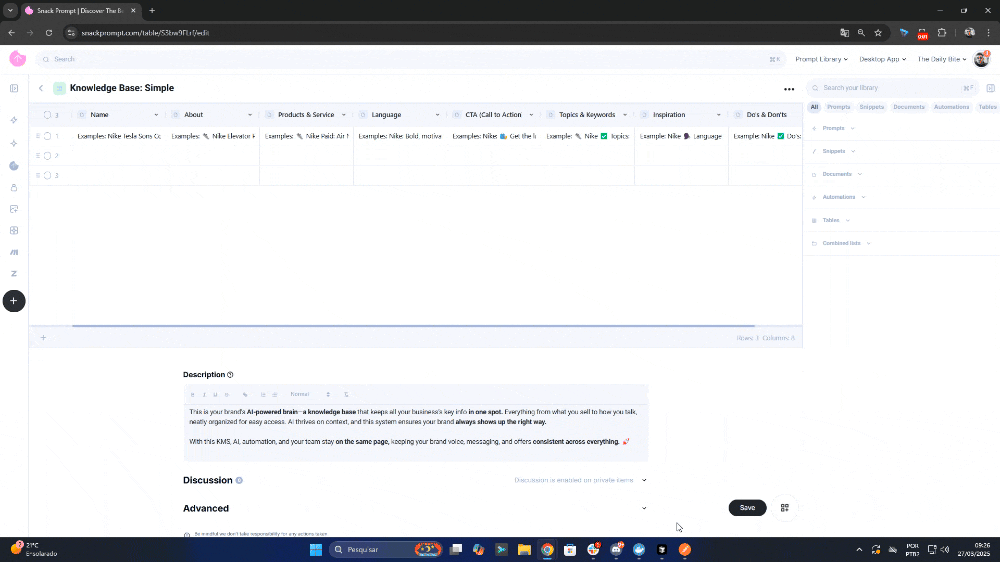
Task: Select the Snippets library filter tab
Action: coord(871,107)
